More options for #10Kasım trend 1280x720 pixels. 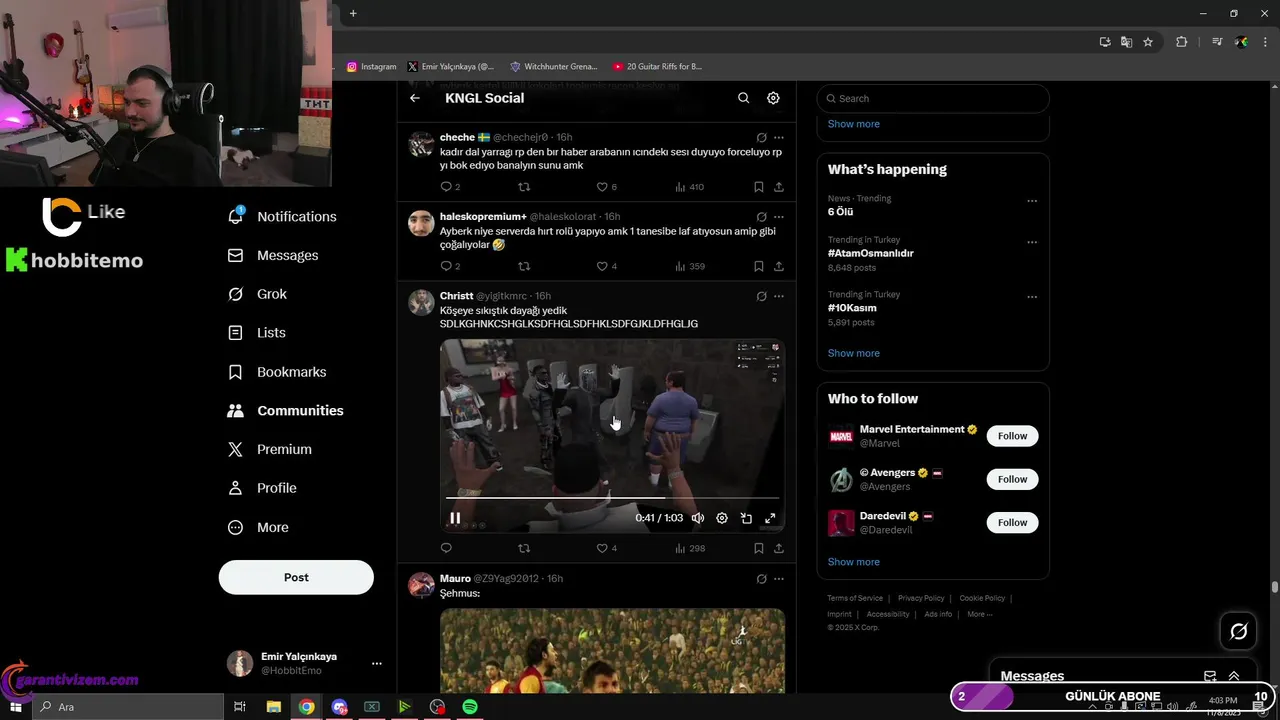point(1032,297)
